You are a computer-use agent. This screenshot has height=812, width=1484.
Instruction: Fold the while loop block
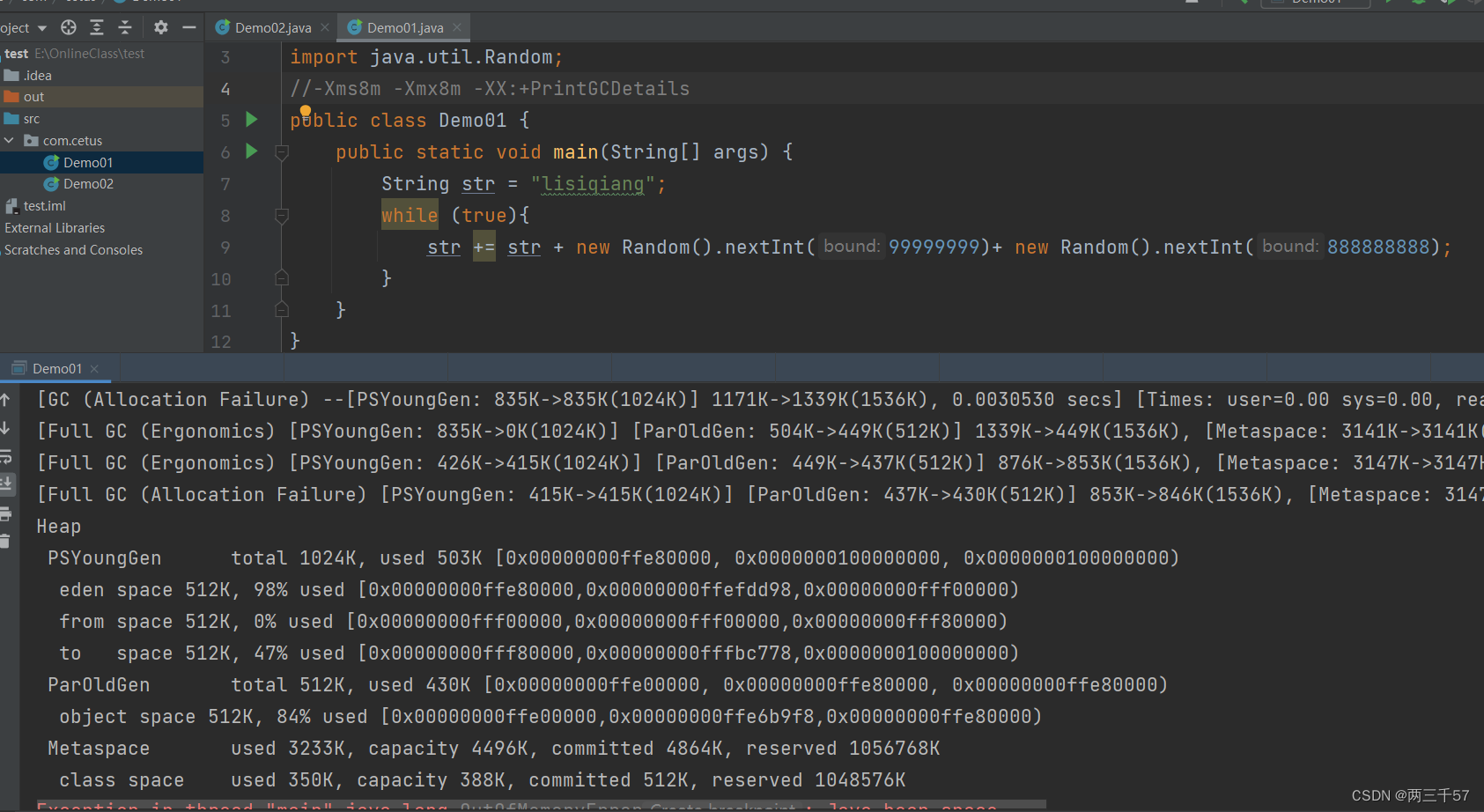coord(282,216)
